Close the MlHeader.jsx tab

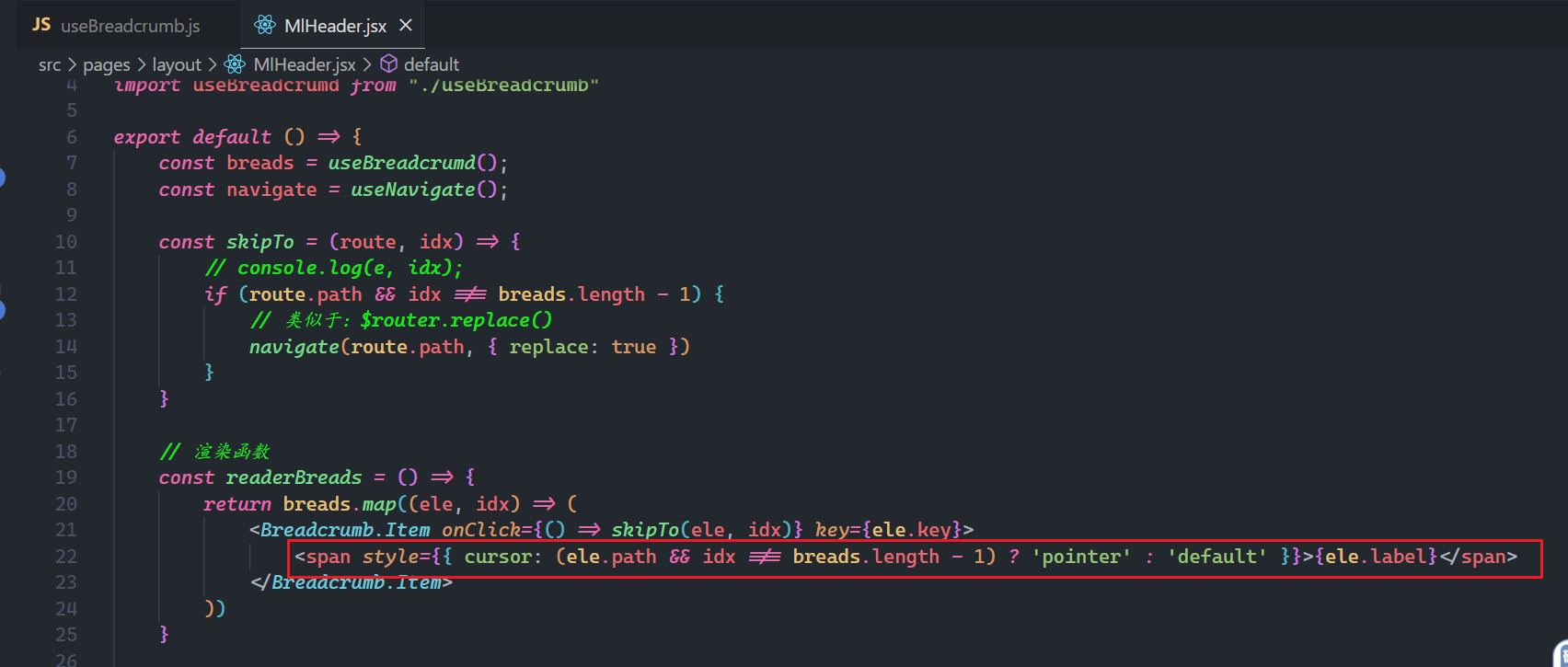coord(406,26)
